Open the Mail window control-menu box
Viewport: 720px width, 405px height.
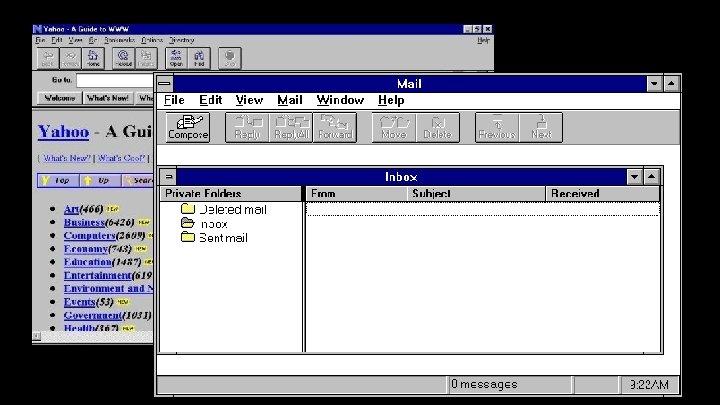[x=164, y=84]
